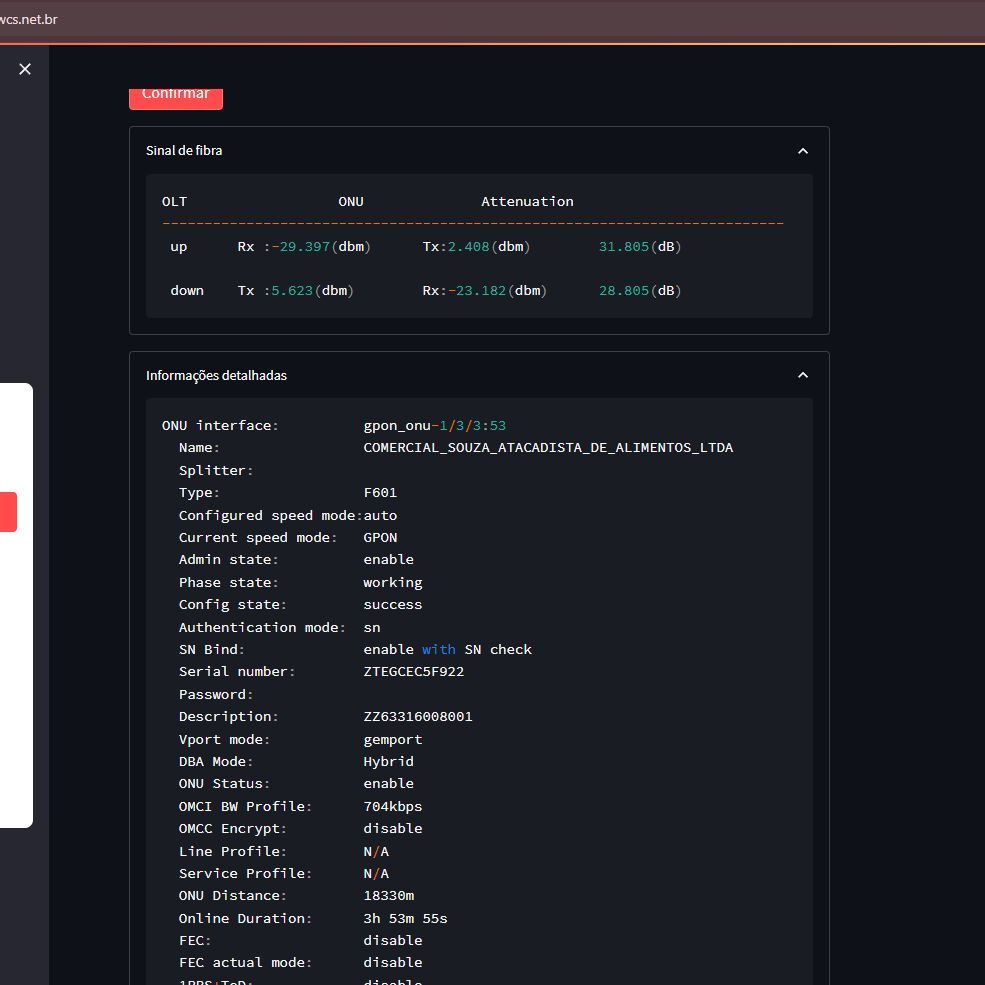Viewport: 985px width, 985px height.
Task: Click the OLT Tx value 5.623
Action: (x=292, y=290)
